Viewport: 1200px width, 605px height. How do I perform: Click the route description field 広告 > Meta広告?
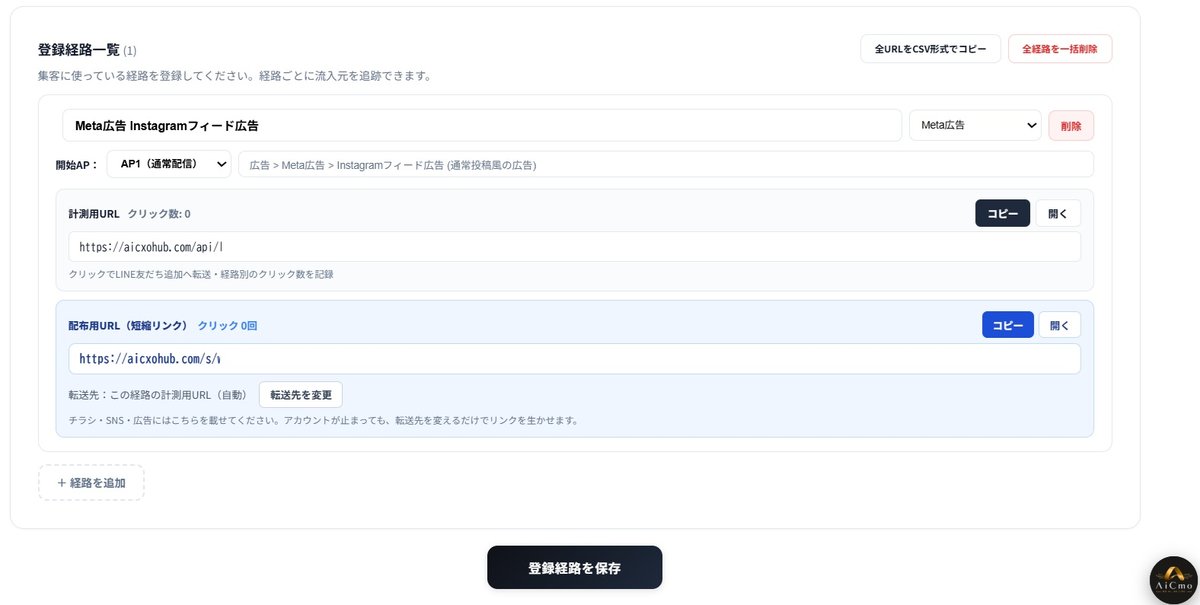coord(666,164)
